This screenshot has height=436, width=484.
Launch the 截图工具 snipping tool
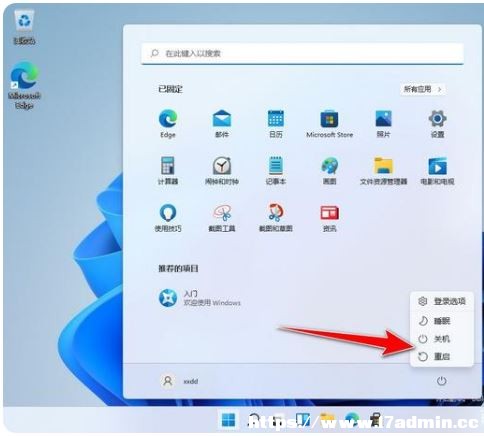click(222, 217)
